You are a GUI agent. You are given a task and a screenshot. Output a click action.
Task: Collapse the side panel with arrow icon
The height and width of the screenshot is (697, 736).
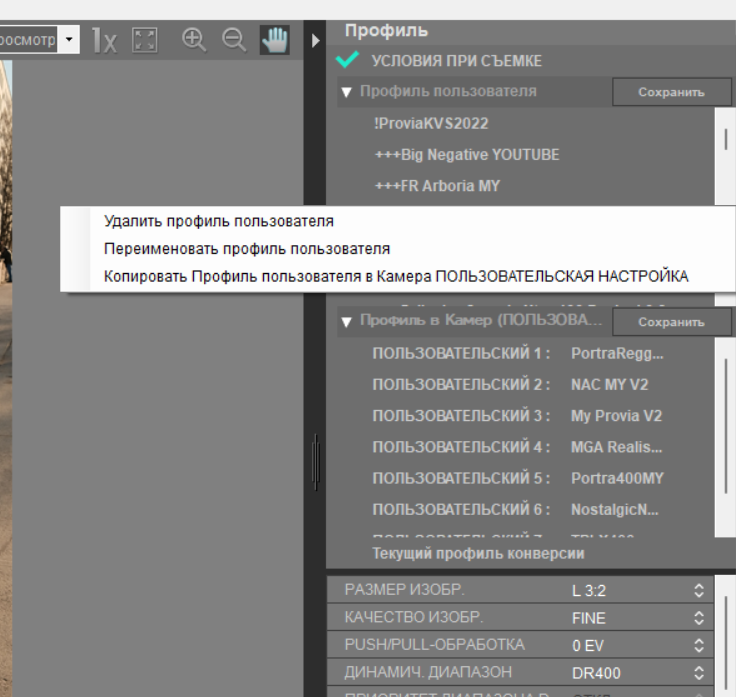pos(316,41)
